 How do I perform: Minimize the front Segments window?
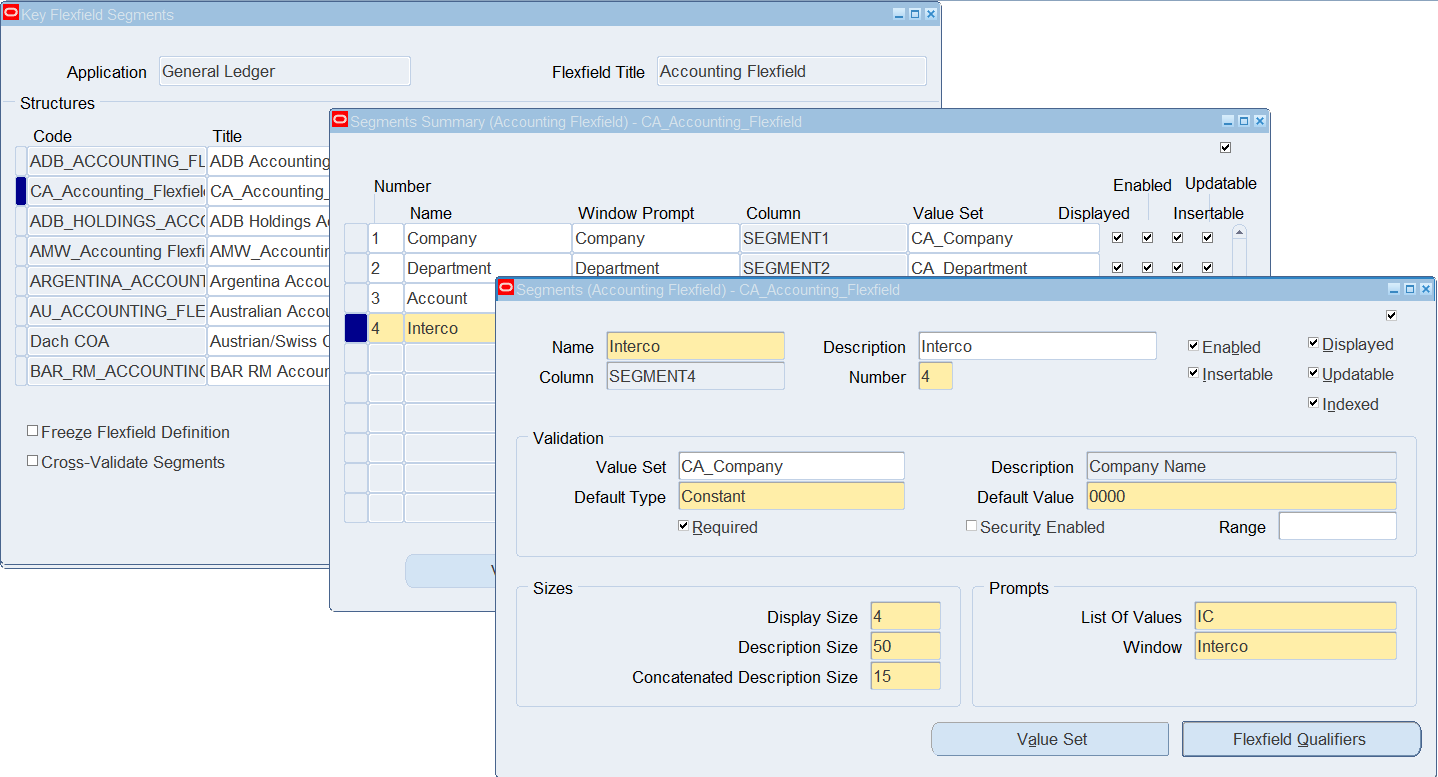point(1394,289)
